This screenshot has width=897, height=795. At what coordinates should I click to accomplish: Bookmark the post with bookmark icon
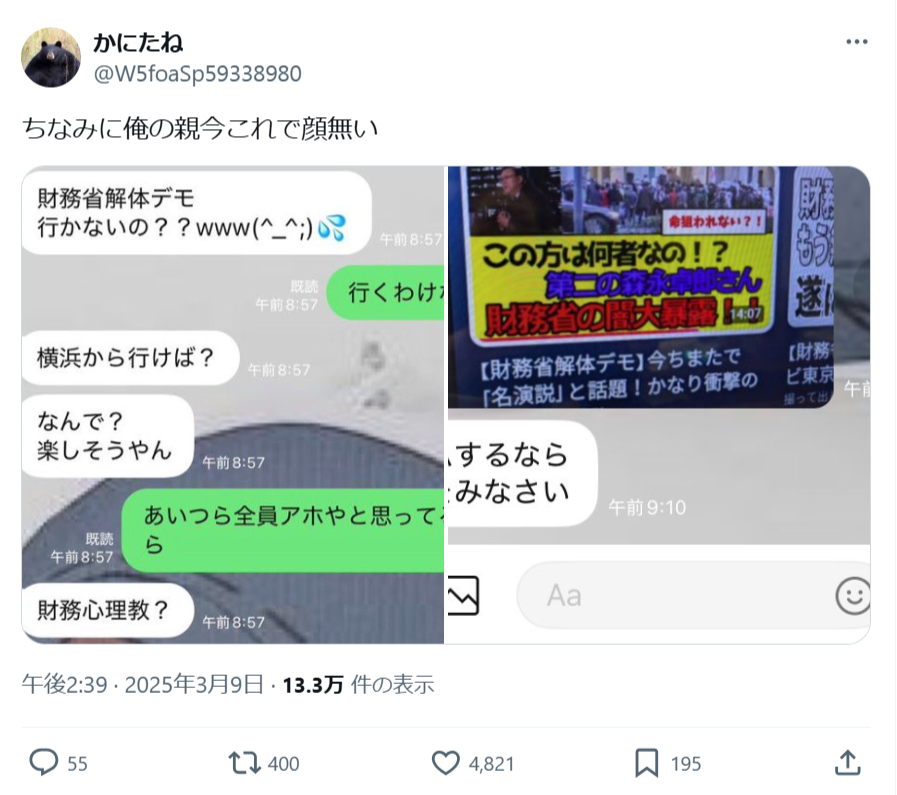[x=646, y=763]
